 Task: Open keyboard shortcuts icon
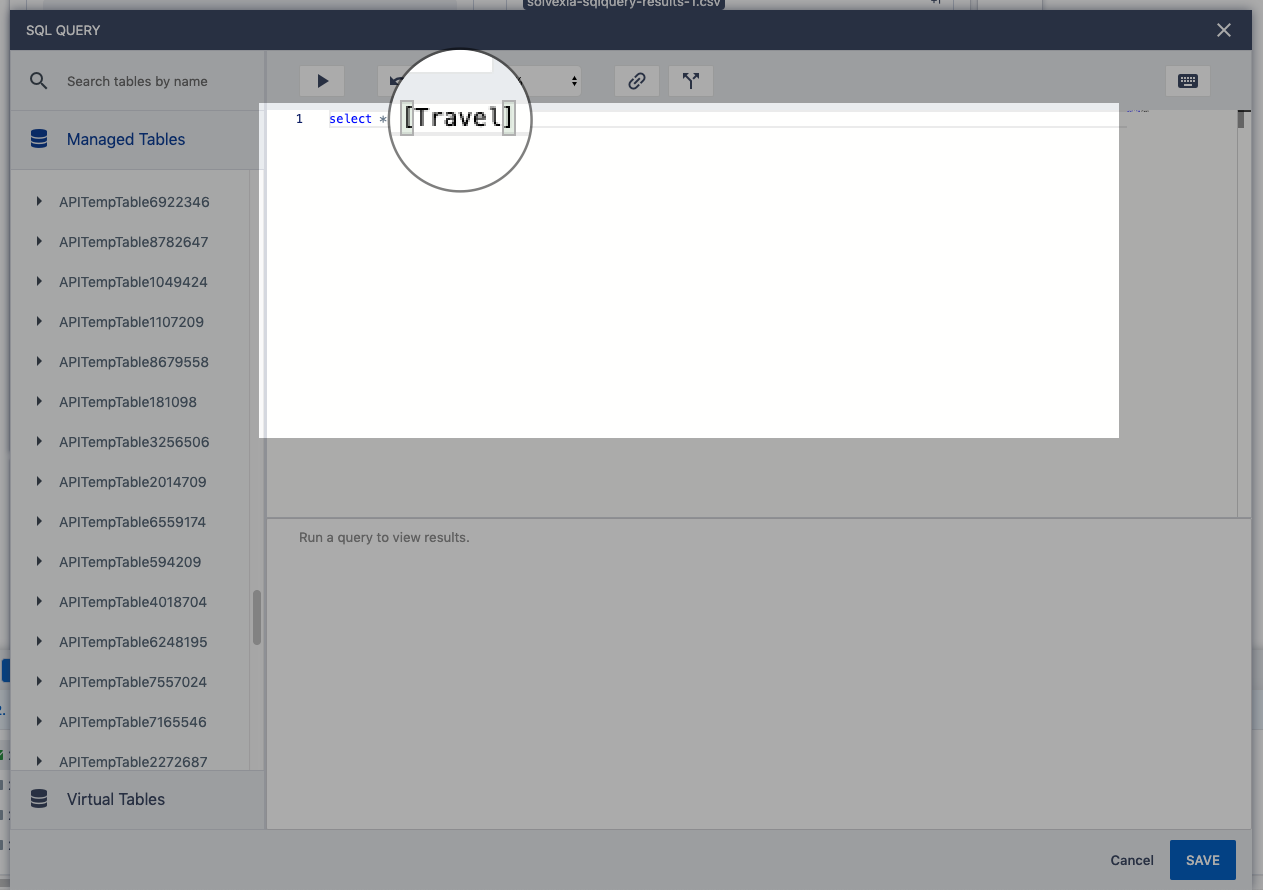click(x=1188, y=81)
